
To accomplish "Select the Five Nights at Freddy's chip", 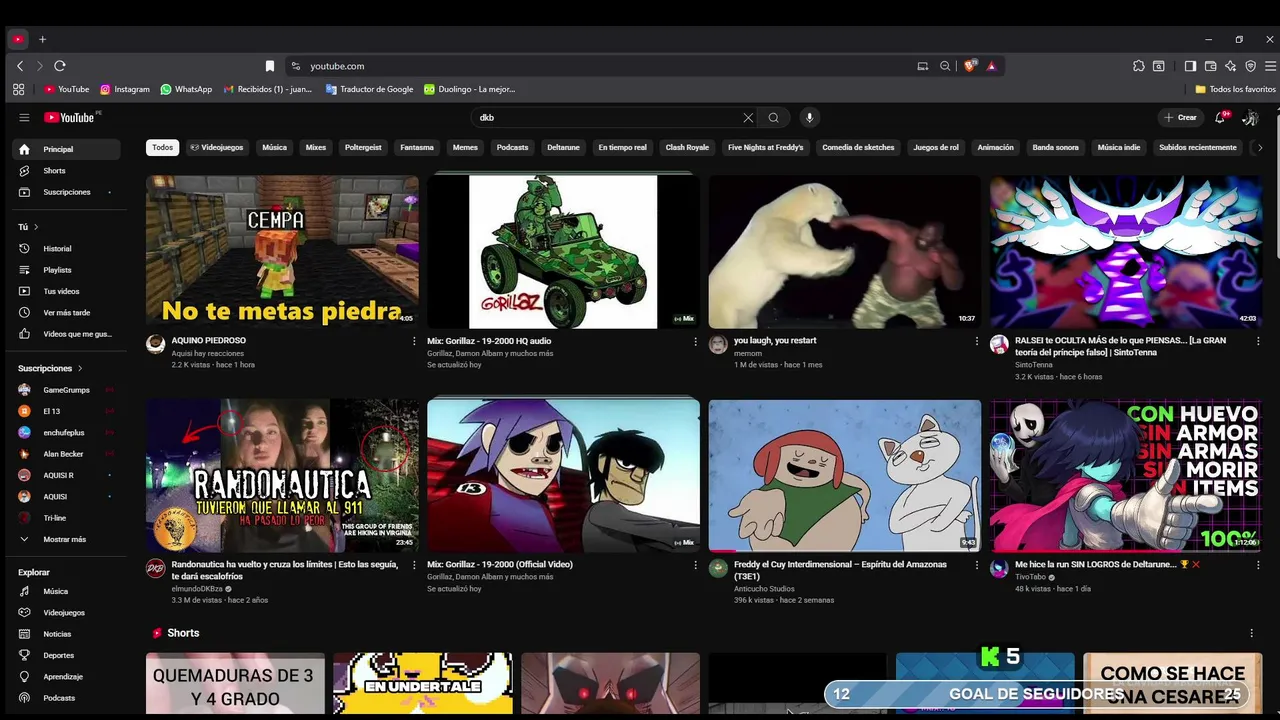I will 765,147.
